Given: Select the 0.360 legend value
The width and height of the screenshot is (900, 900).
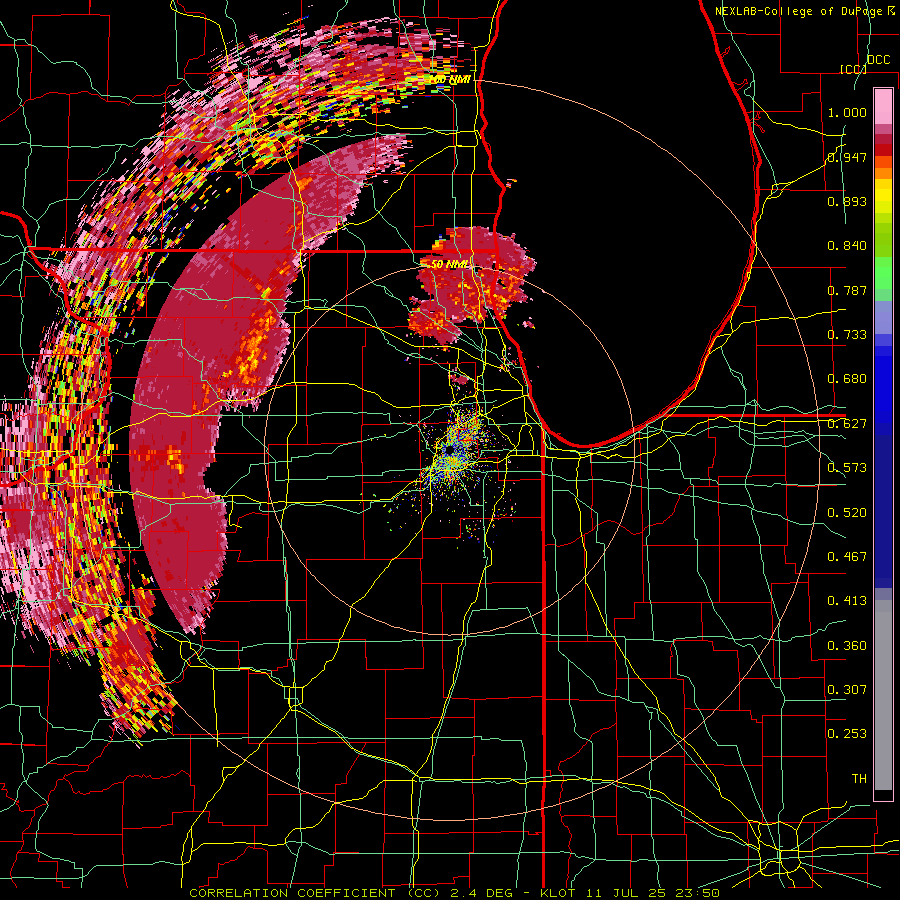Looking at the screenshot, I should point(847,645).
